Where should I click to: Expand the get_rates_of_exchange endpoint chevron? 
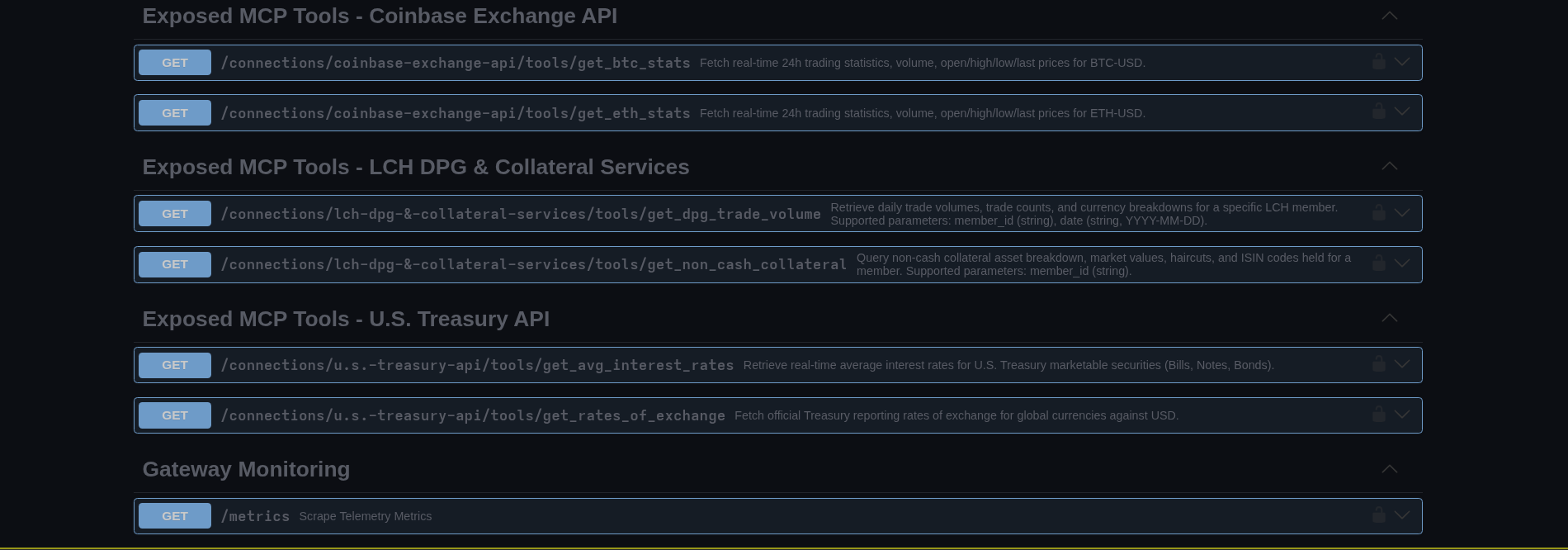tap(1402, 415)
